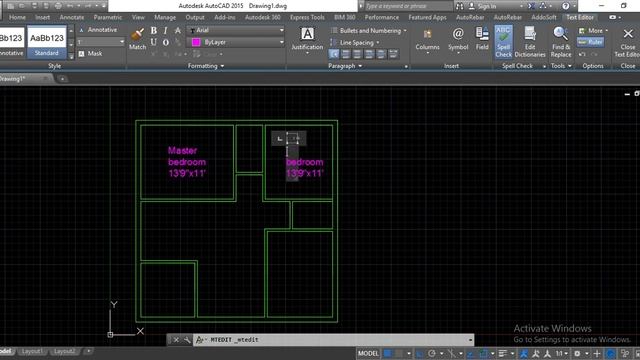Select the Text Editor tab

(x=580, y=17)
